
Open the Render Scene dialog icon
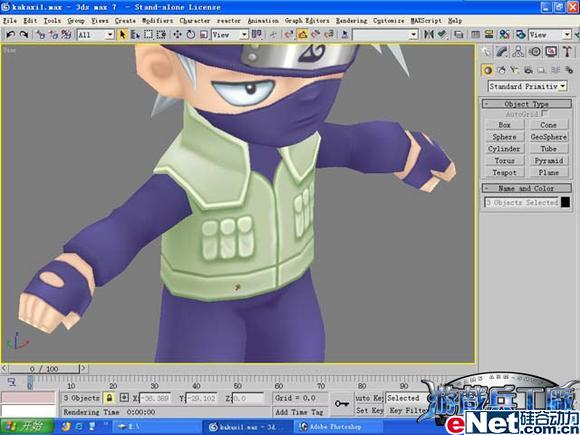pyautogui.click(x=521, y=35)
